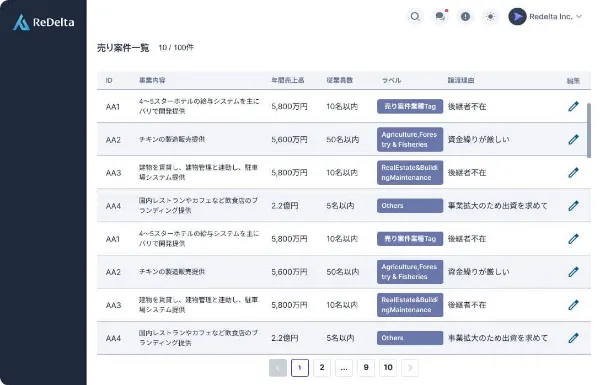Click the Redelta Inc. round avatar

[x=517, y=17]
